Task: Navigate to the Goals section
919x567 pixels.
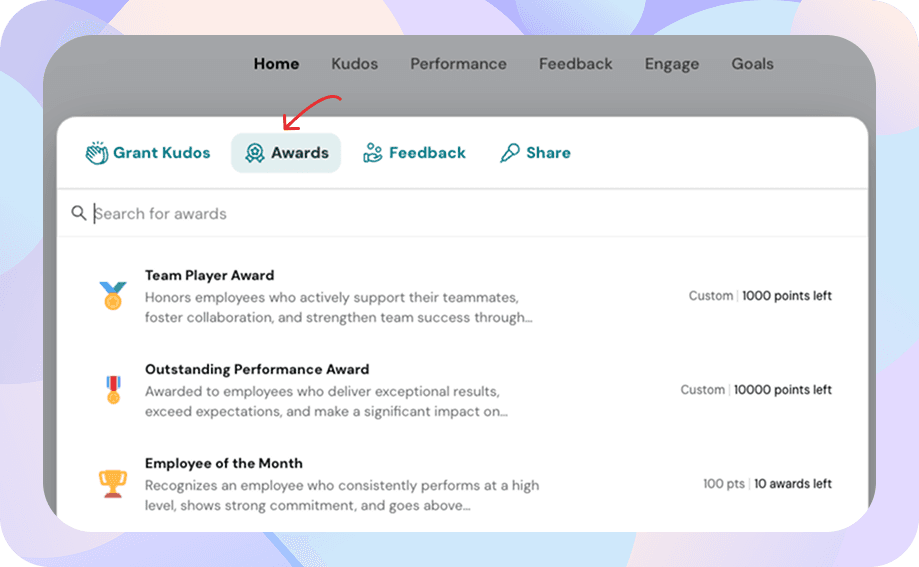Action: (x=753, y=64)
